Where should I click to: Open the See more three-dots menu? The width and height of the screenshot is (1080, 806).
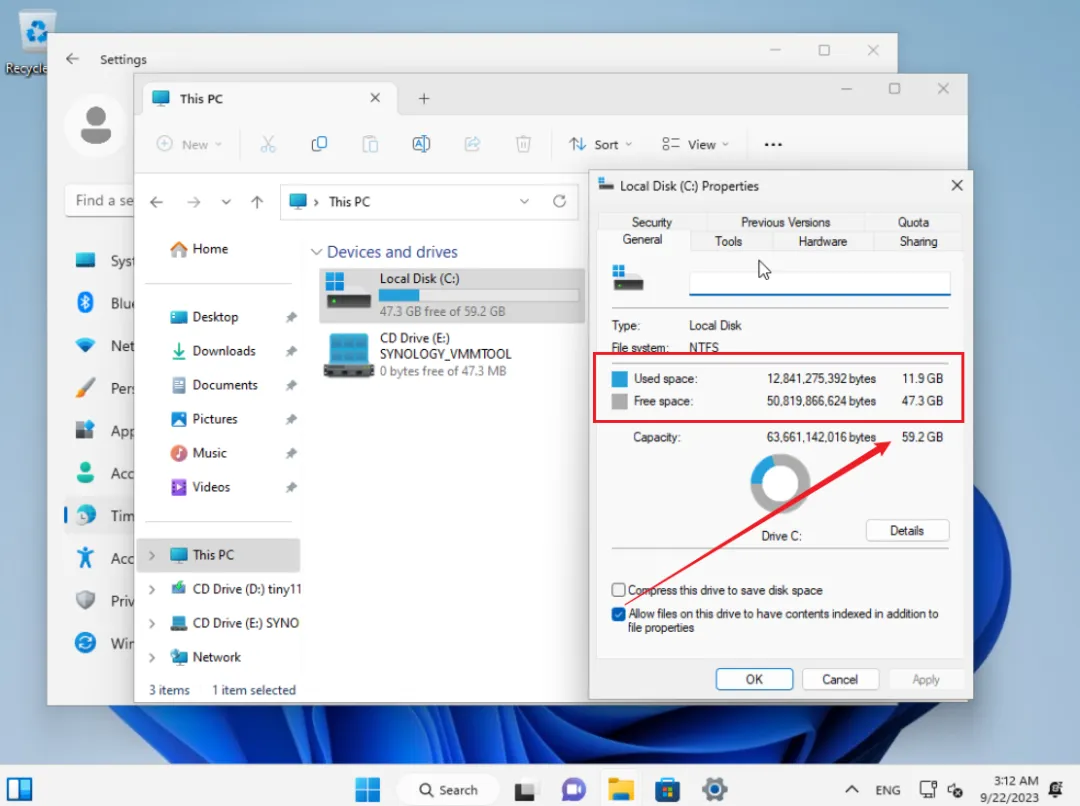point(772,144)
